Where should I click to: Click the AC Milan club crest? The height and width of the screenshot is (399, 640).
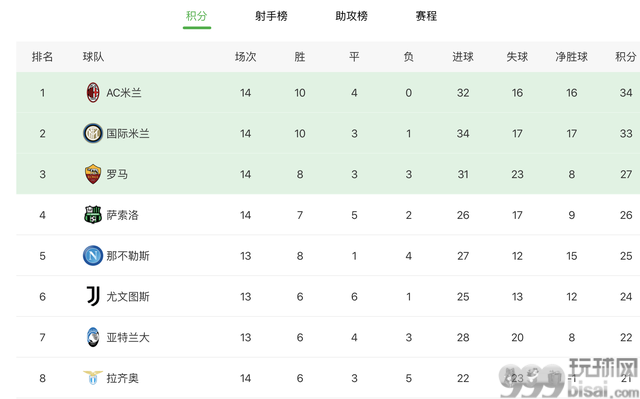93,93
